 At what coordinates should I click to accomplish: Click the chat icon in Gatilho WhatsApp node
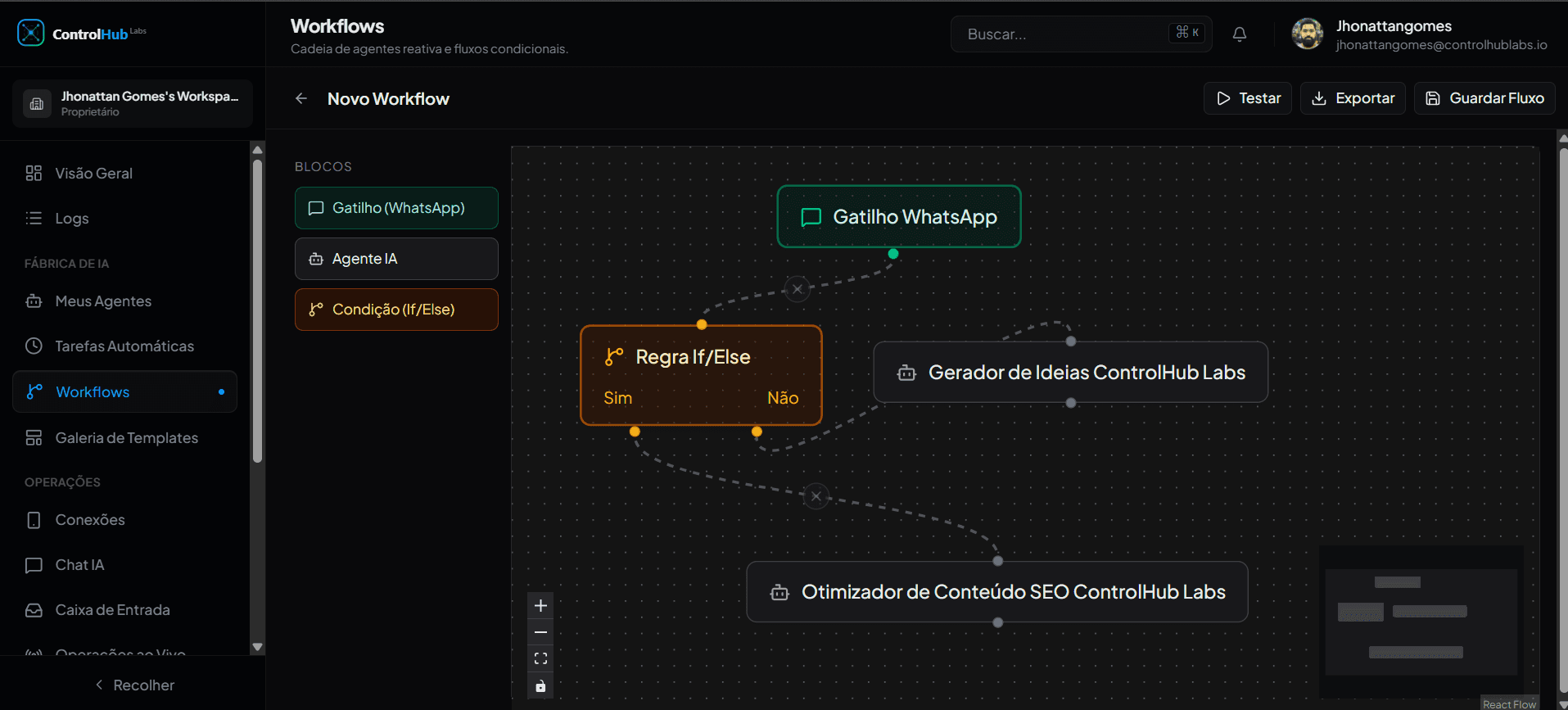(811, 217)
